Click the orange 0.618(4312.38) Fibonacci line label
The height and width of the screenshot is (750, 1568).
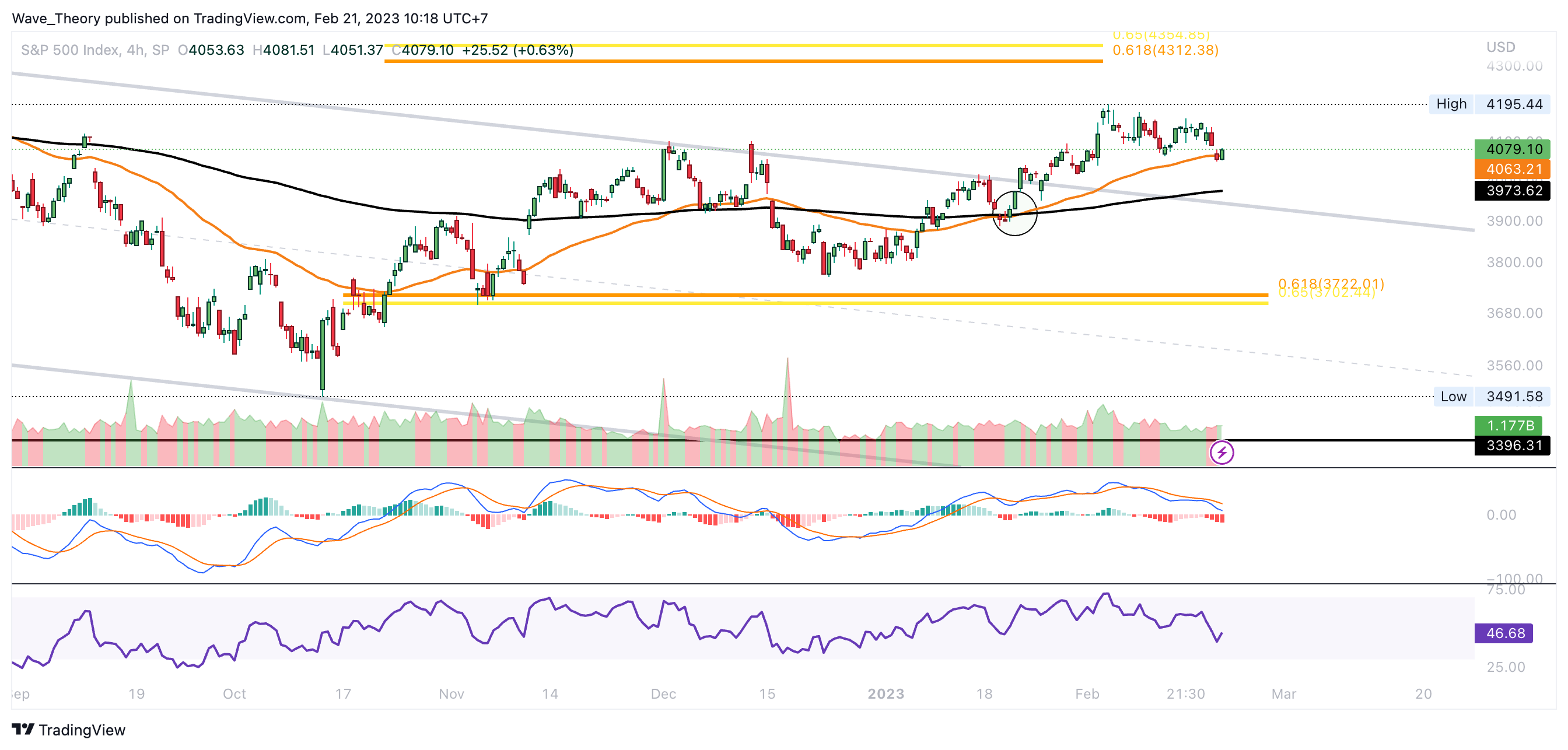point(1165,51)
